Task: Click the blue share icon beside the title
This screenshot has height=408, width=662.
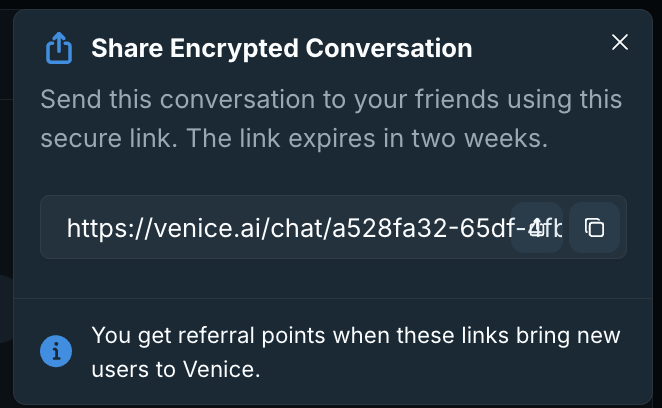Action: click(x=59, y=48)
